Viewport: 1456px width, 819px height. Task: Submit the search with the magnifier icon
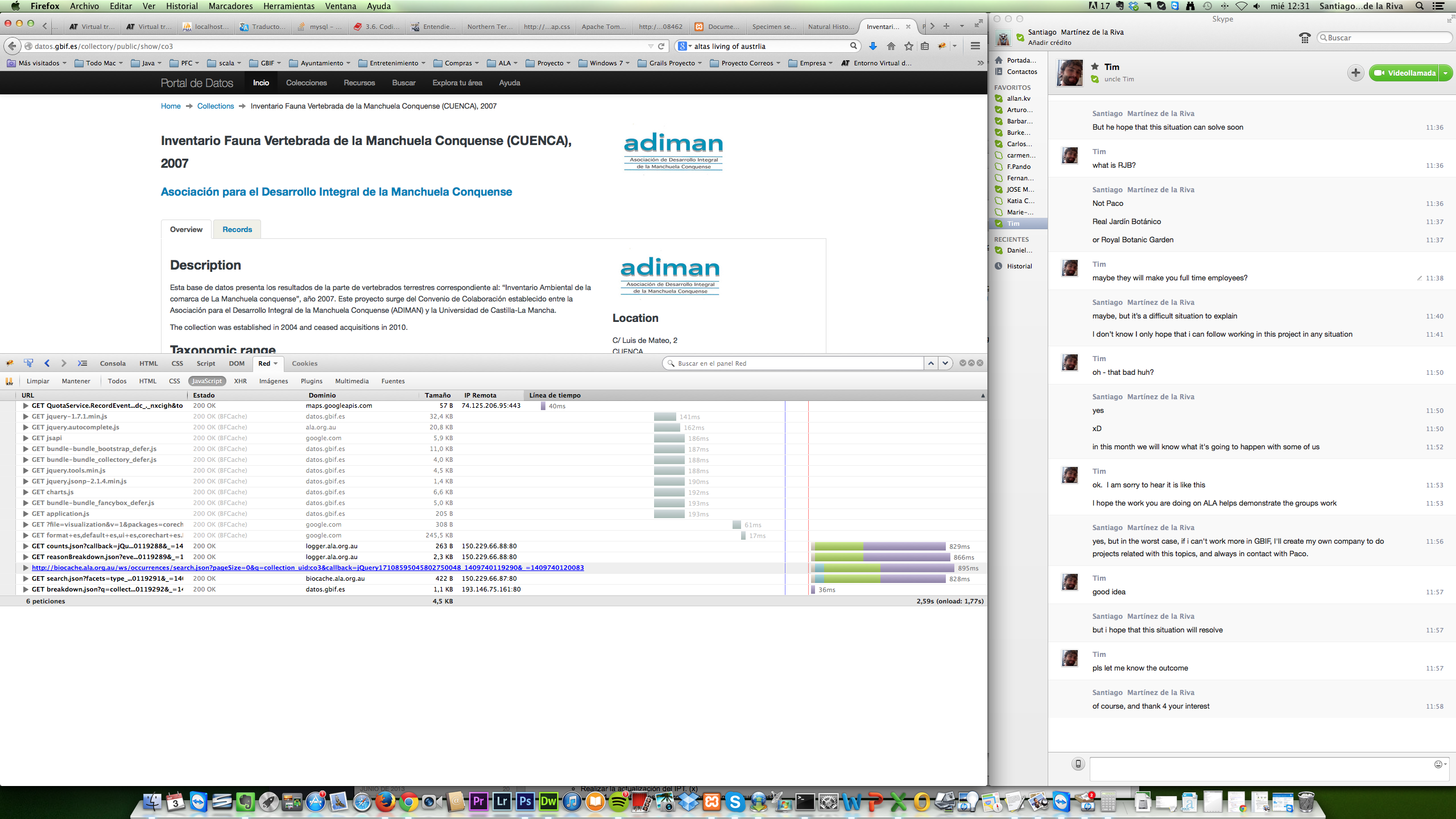(x=853, y=46)
